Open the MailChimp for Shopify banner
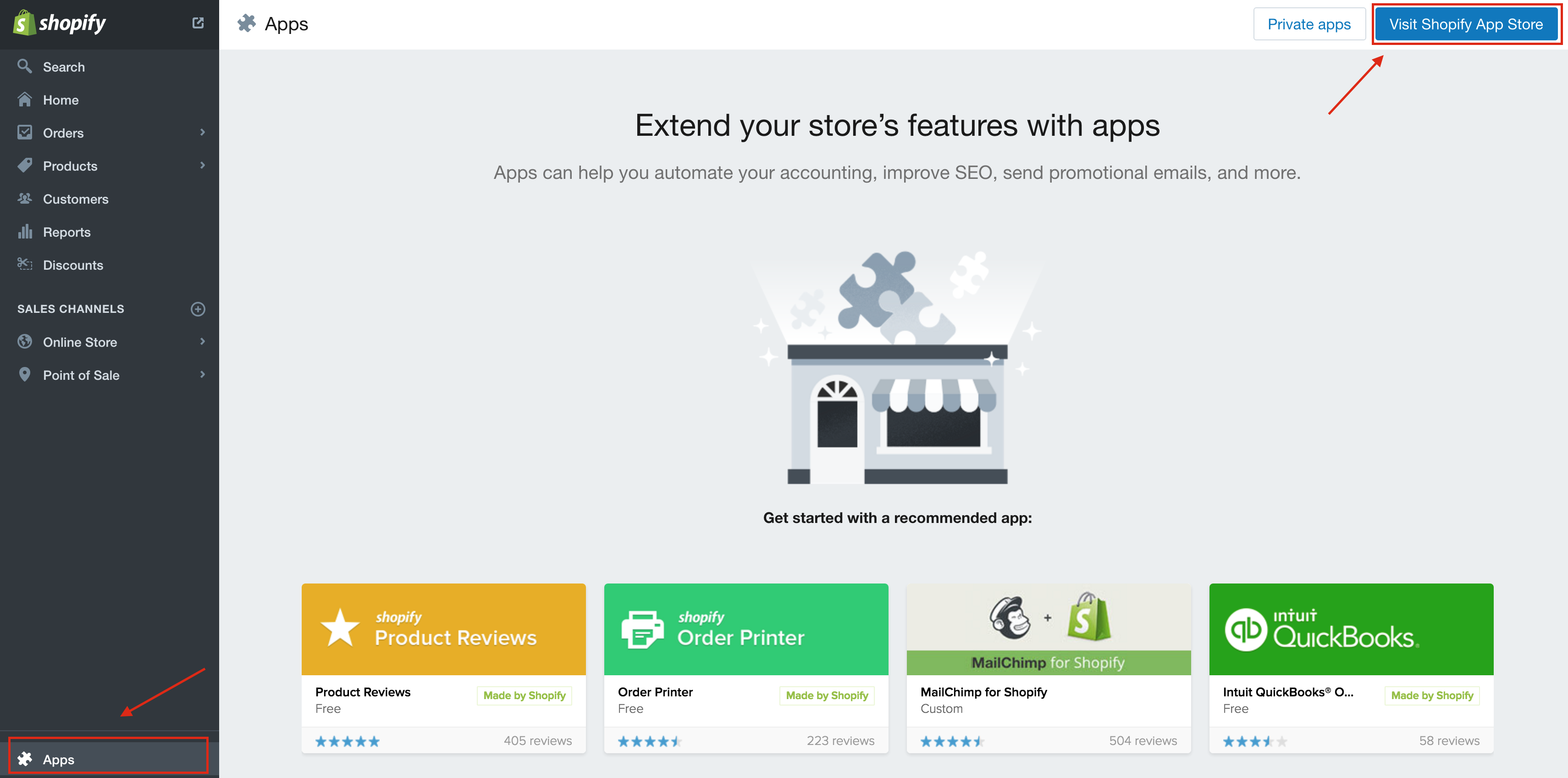 point(1048,629)
